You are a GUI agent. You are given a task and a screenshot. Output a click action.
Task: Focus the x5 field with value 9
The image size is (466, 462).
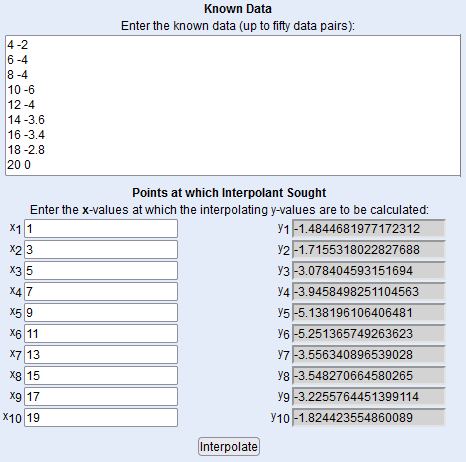[101, 313]
